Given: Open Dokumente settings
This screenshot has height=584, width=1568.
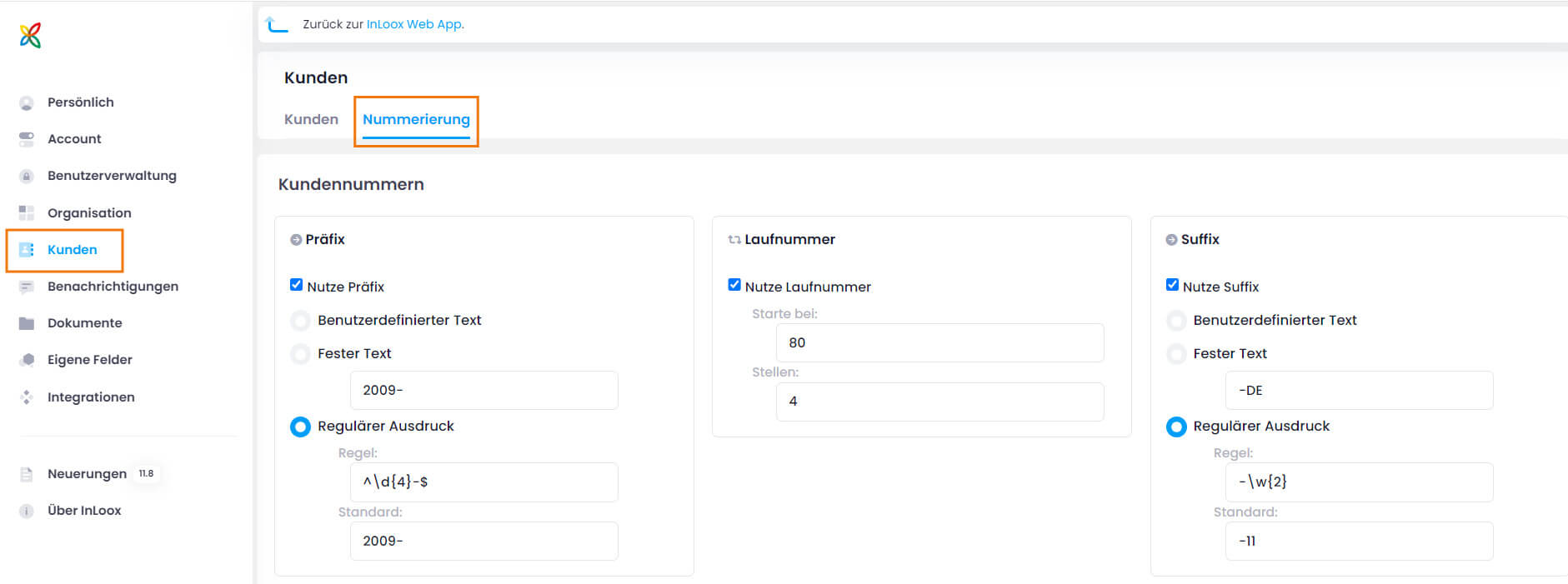Looking at the screenshot, I should (84, 323).
